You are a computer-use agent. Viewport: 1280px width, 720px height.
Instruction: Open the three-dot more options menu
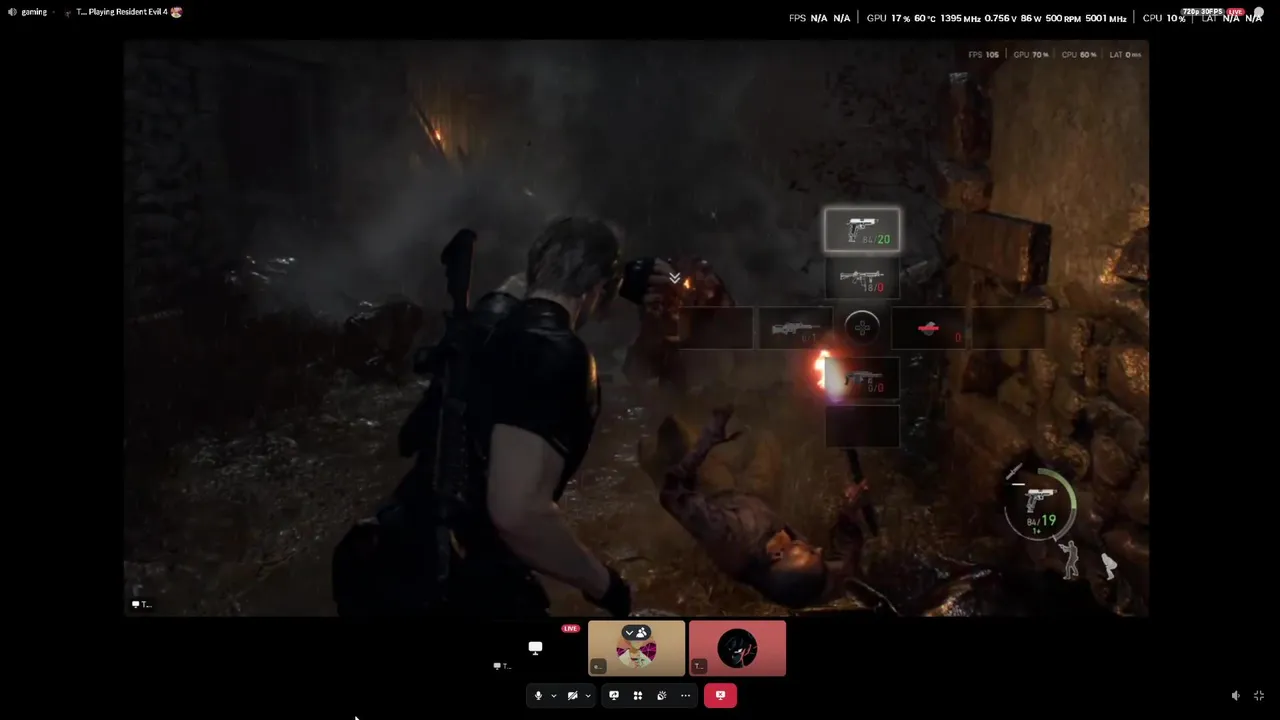(685, 696)
